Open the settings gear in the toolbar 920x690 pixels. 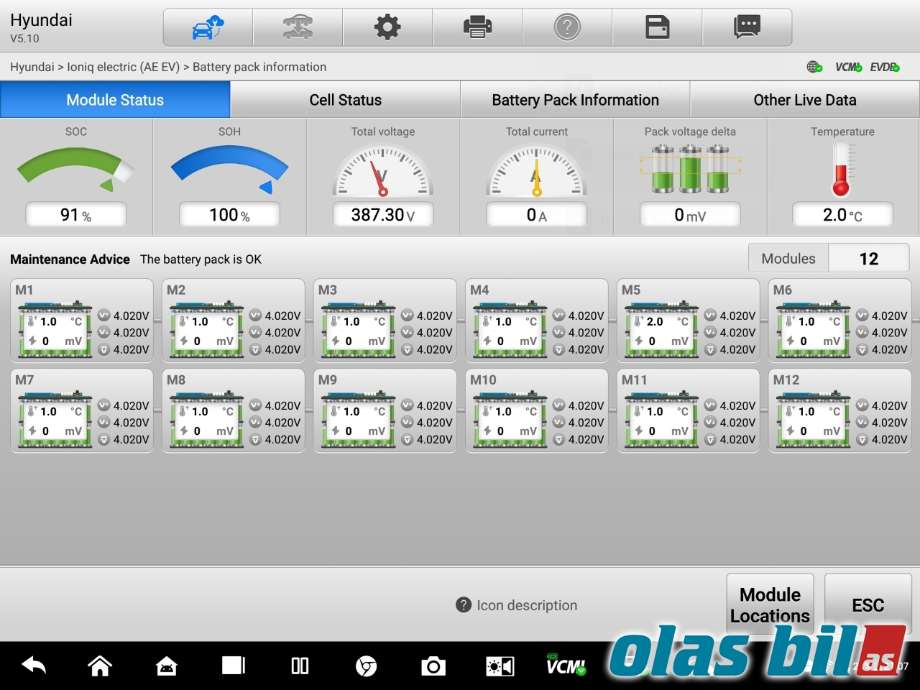[x=387, y=27]
